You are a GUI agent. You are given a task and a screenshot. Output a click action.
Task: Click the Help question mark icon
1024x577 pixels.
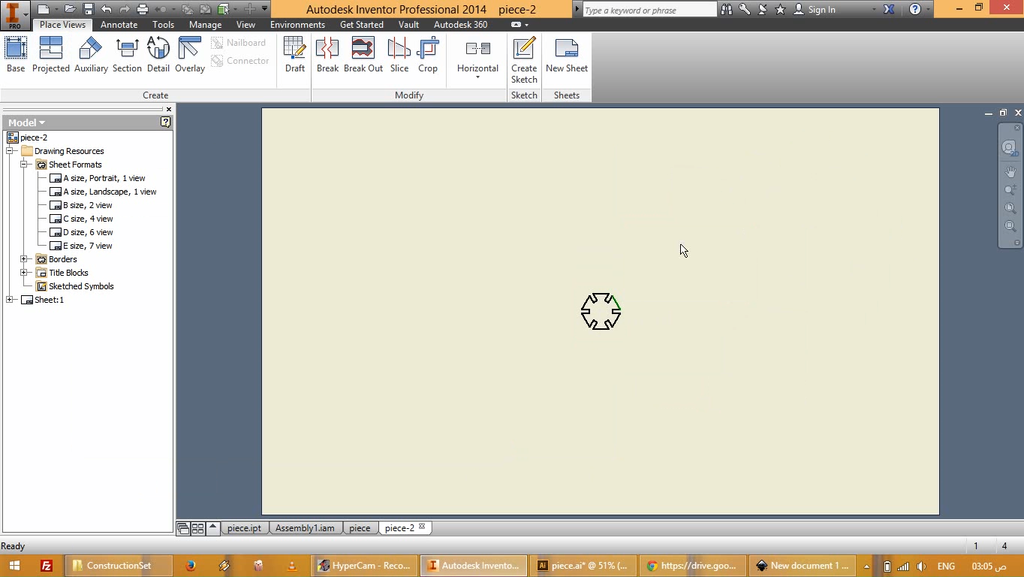tap(915, 9)
